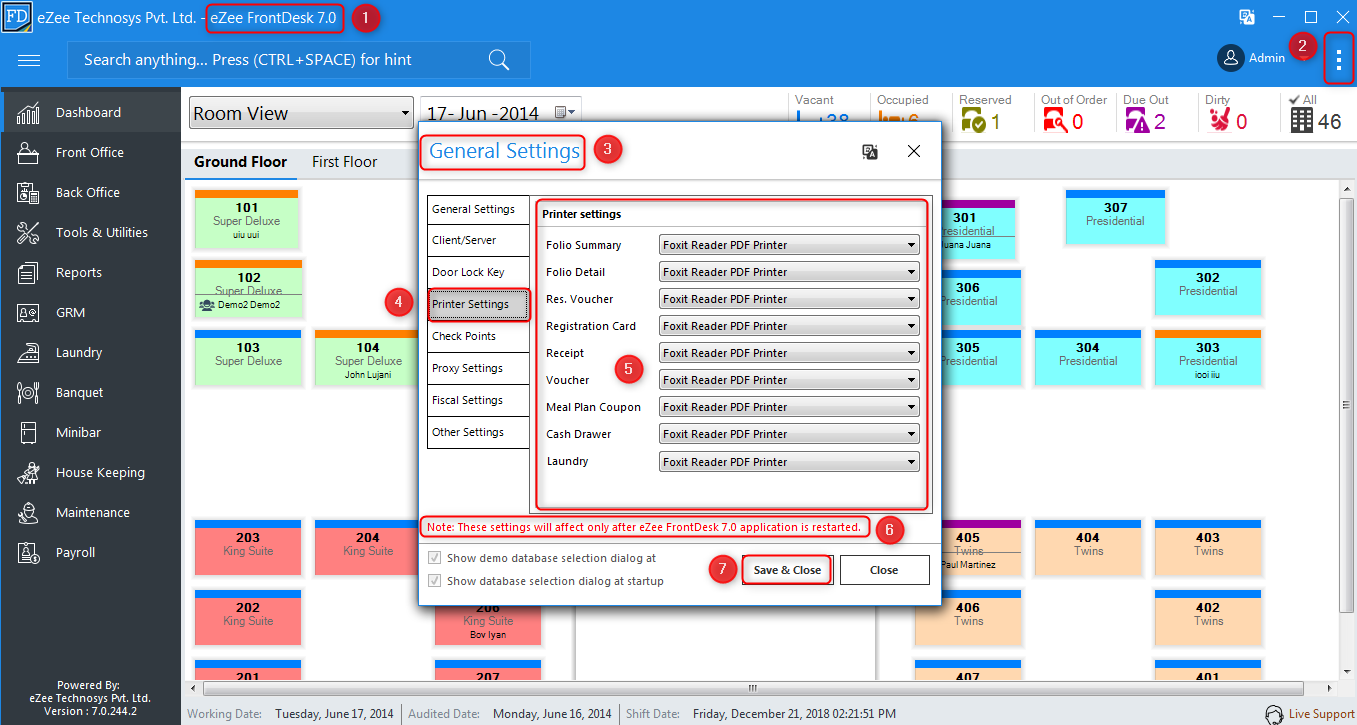Open GRM module

(x=91, y=312)
